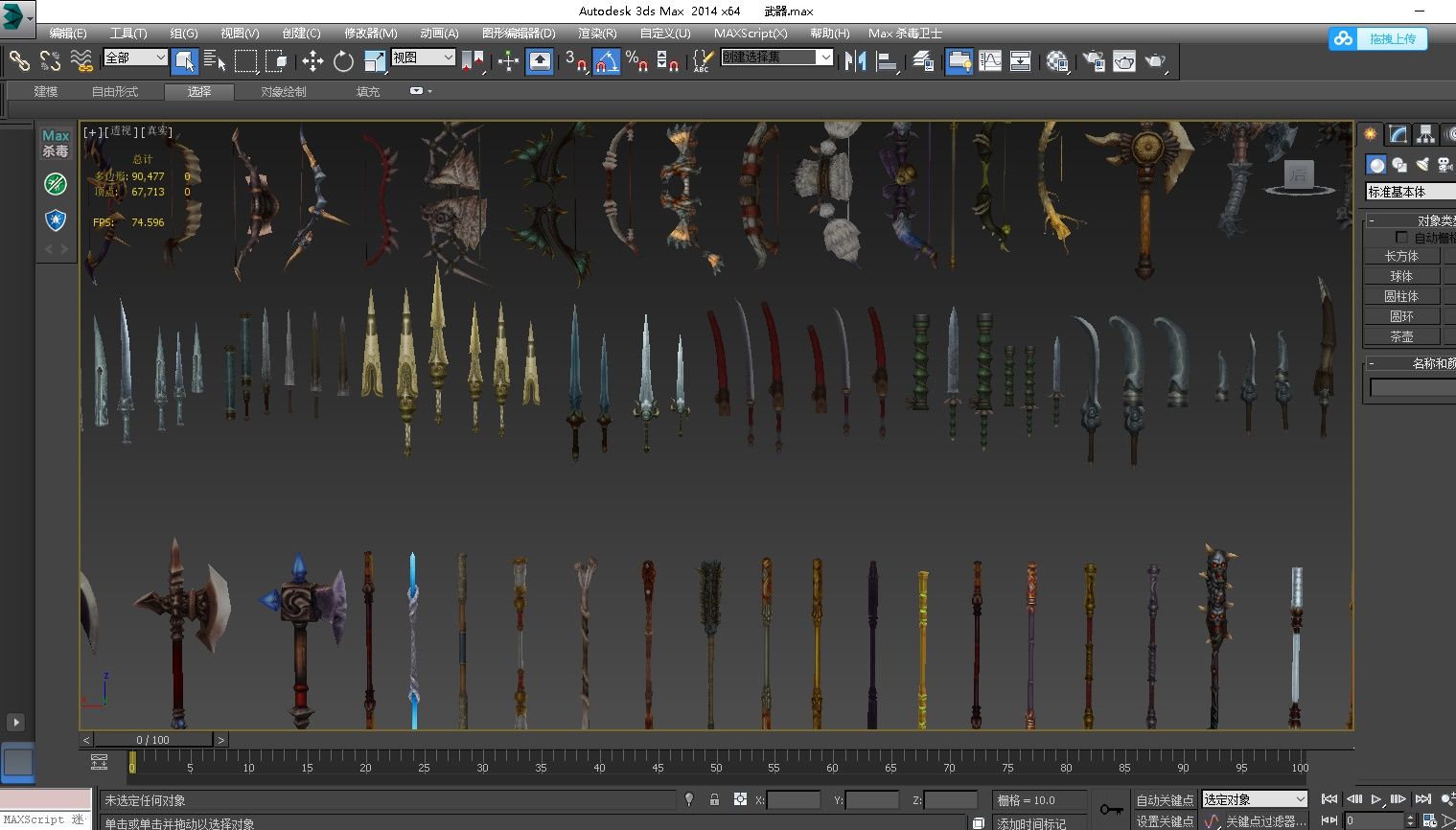Open Schematic View icon

[1021, 61]
